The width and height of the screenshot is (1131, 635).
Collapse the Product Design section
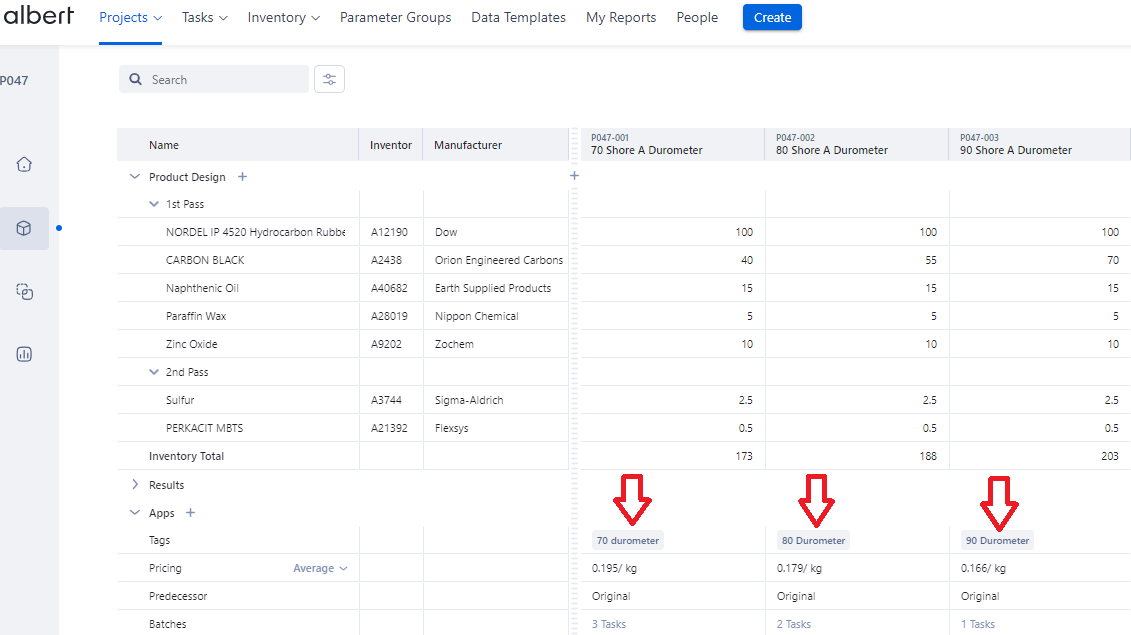(x=135, y=177)
